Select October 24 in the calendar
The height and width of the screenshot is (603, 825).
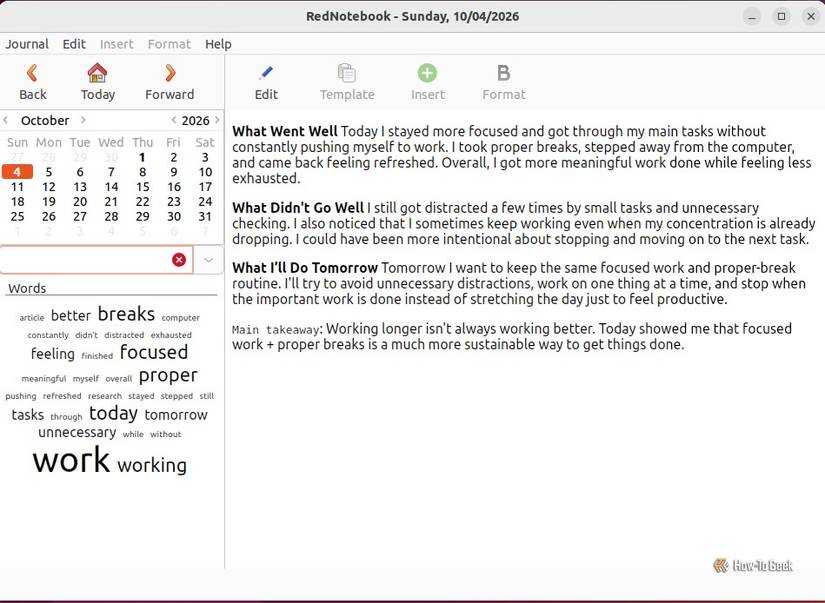pos(205,202)
